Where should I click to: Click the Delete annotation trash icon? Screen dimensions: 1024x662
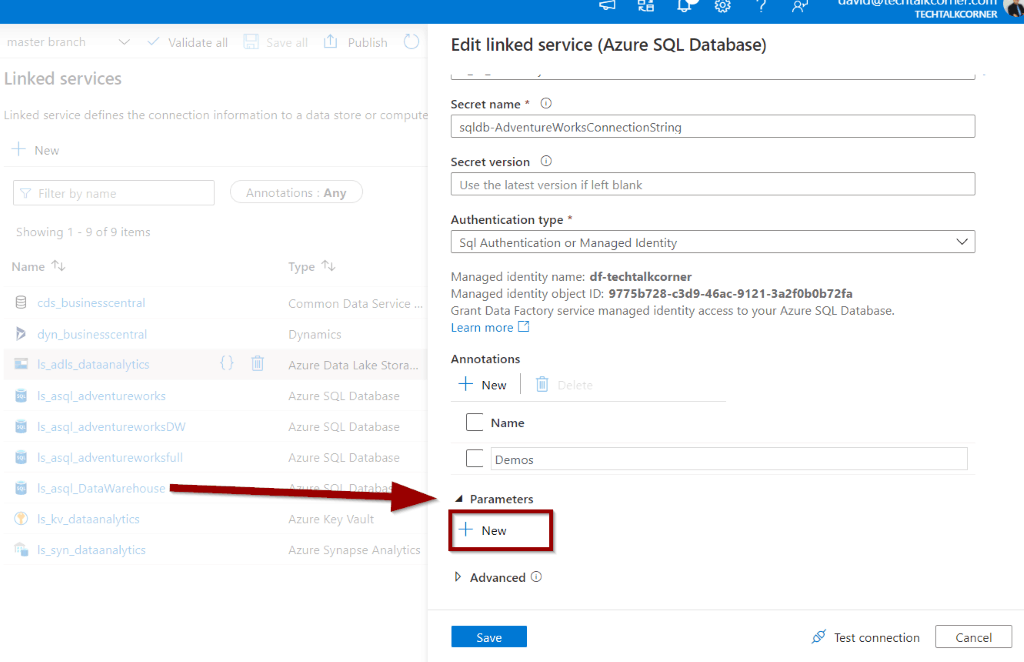542,385
